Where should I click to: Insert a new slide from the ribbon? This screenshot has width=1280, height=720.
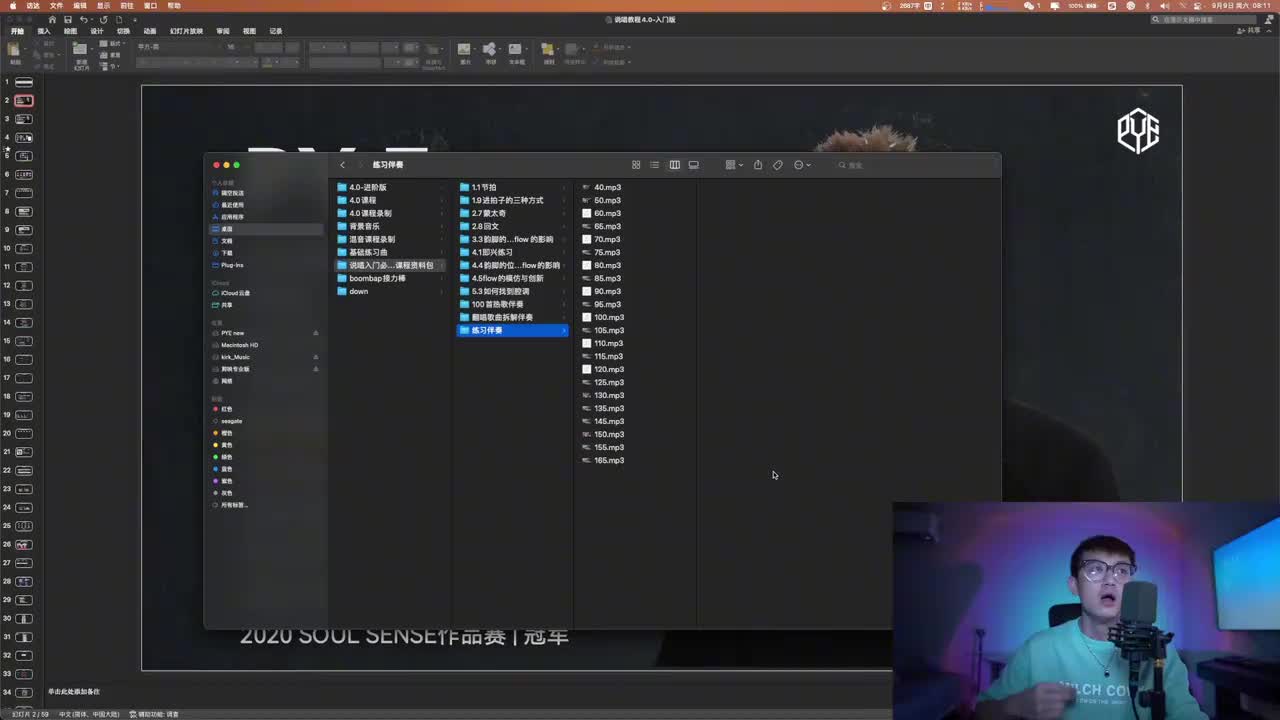click(x=81, y=50)
